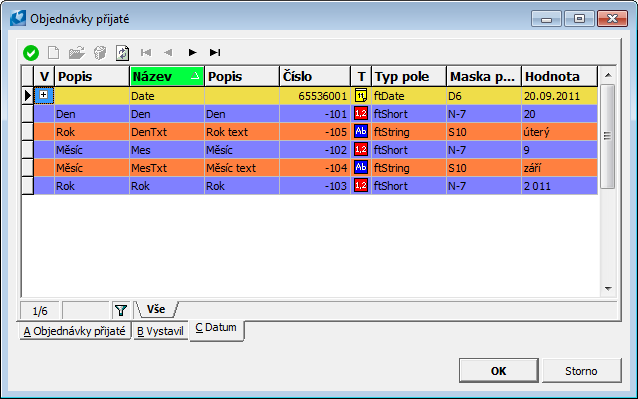The height and width of the screenshot is (399, 638).
Task: Click the grayed package toolbar icon
Action: click(x=100, y=52)
